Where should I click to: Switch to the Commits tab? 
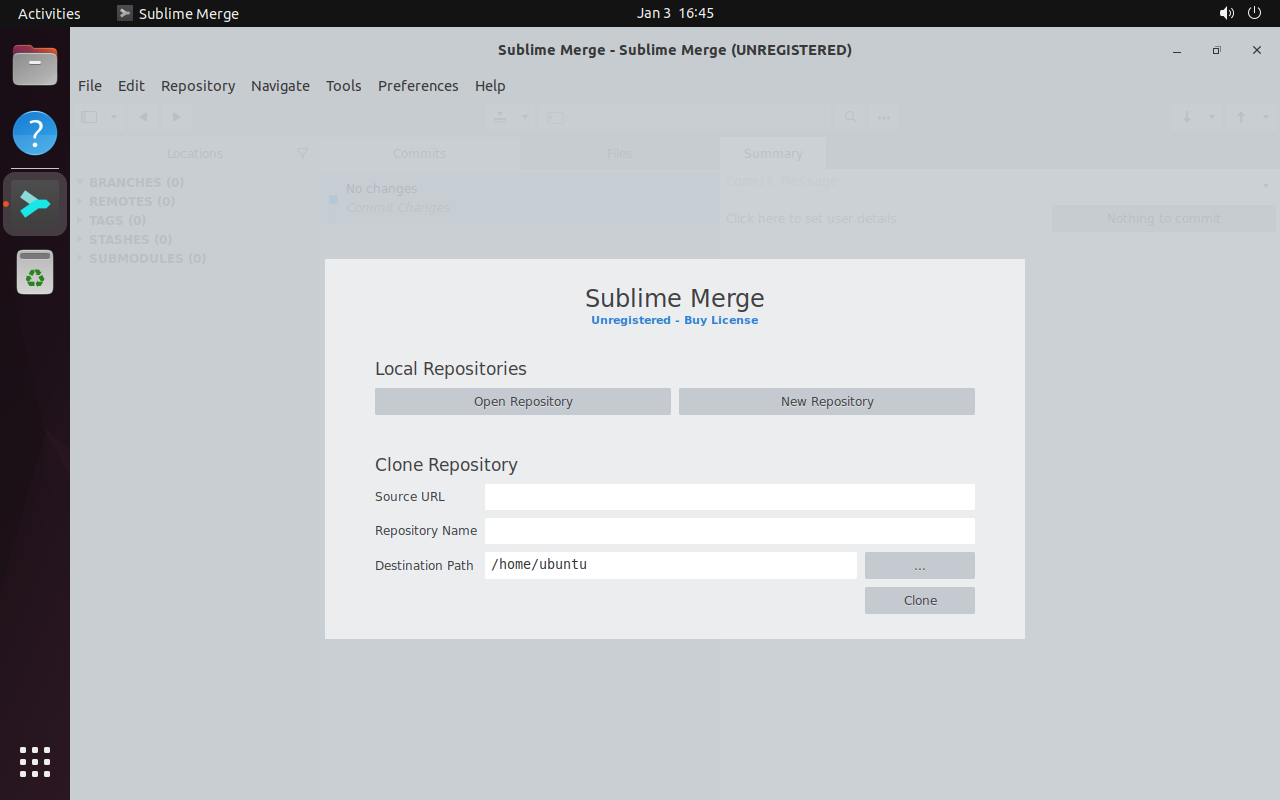[x=420, y=153]
